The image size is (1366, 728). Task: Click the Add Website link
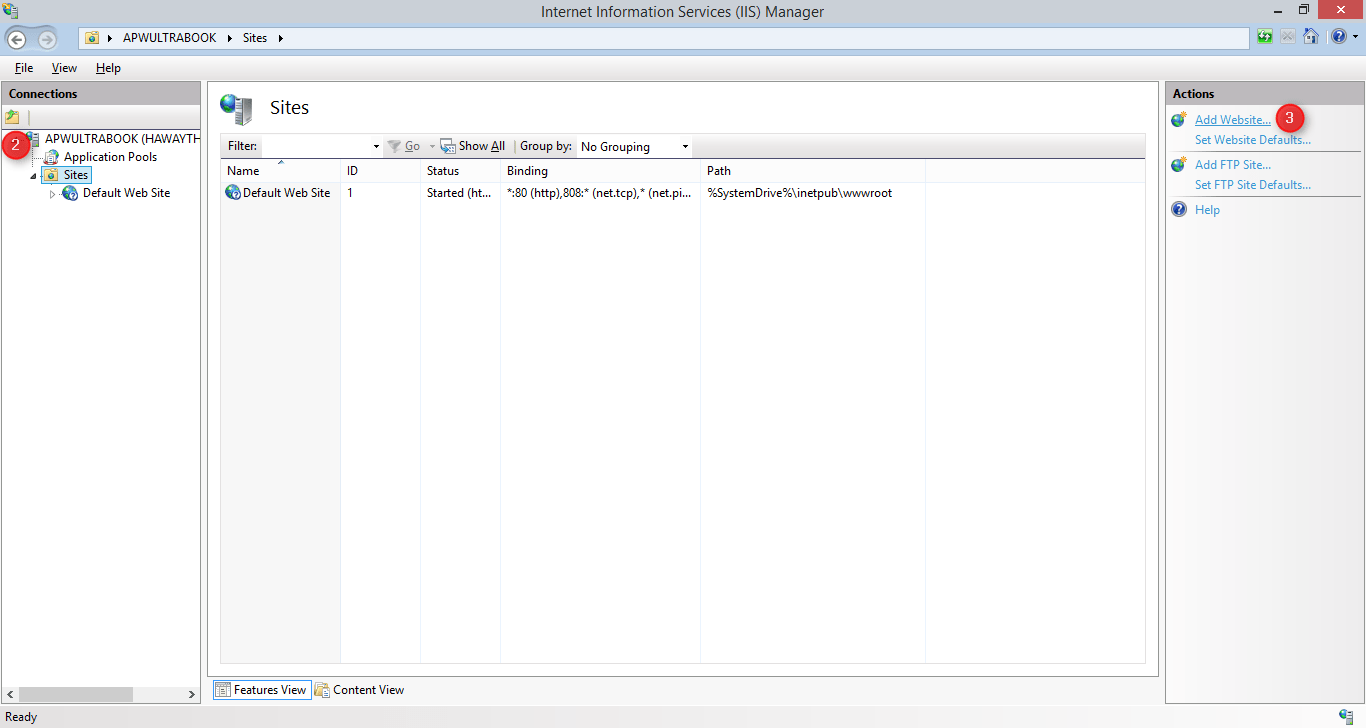point(1231,119)
